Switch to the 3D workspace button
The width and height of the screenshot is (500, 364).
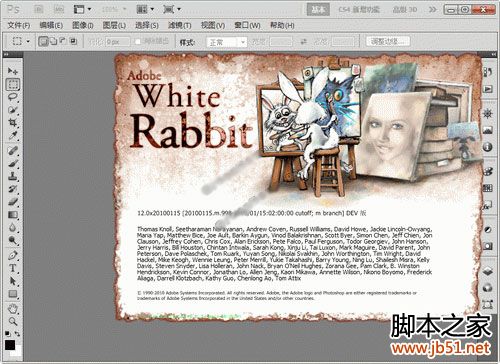[x=405, y=9]
